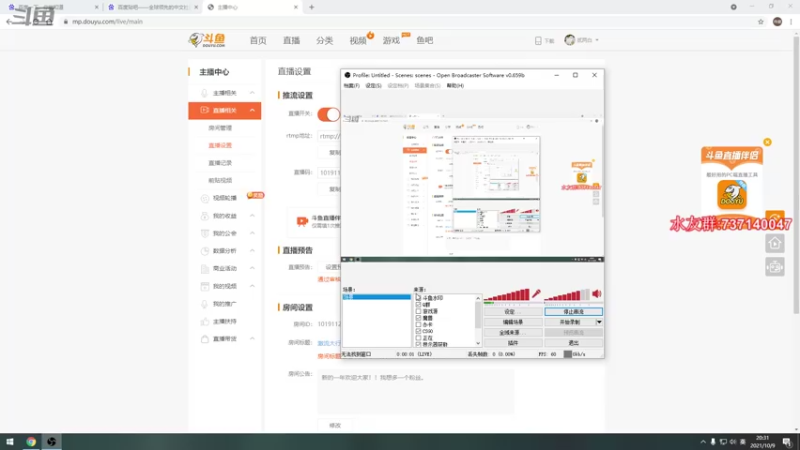The height and width of the screenshot is (450, 800).
Task: Toggle the Q群 source checkbox in OBS
Action: pos(418,305)
